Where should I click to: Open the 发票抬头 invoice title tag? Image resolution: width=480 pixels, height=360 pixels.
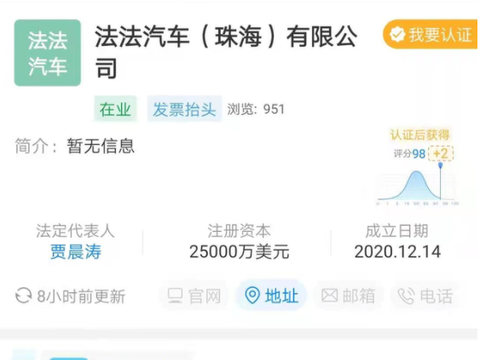coord(184,109)
